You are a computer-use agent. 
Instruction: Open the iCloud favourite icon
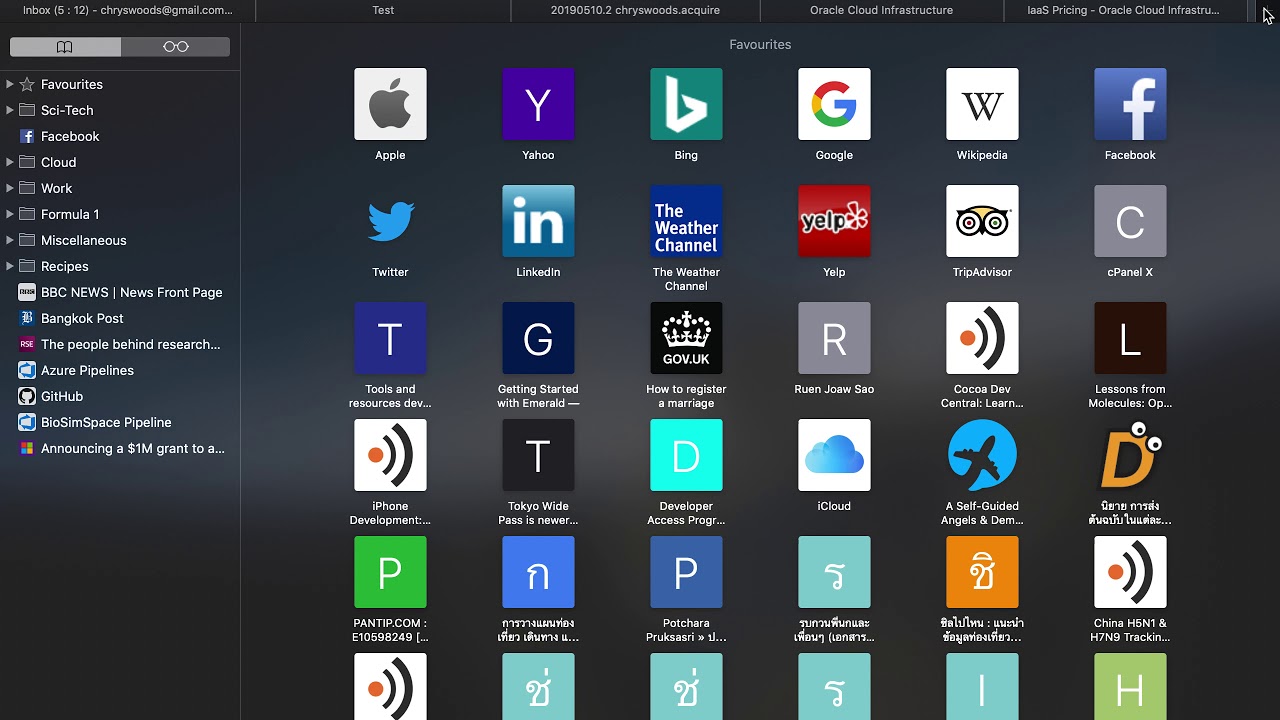point(834,455)
